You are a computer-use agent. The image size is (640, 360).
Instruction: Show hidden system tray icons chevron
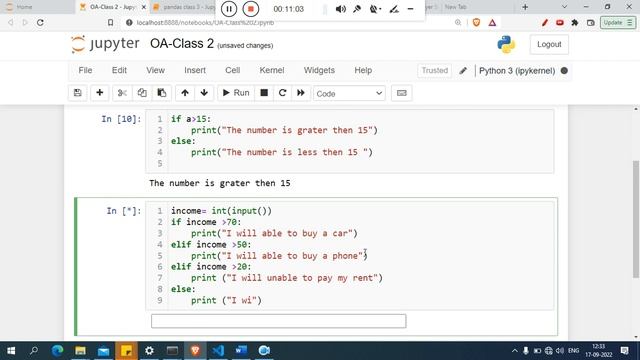coord(514,351)
